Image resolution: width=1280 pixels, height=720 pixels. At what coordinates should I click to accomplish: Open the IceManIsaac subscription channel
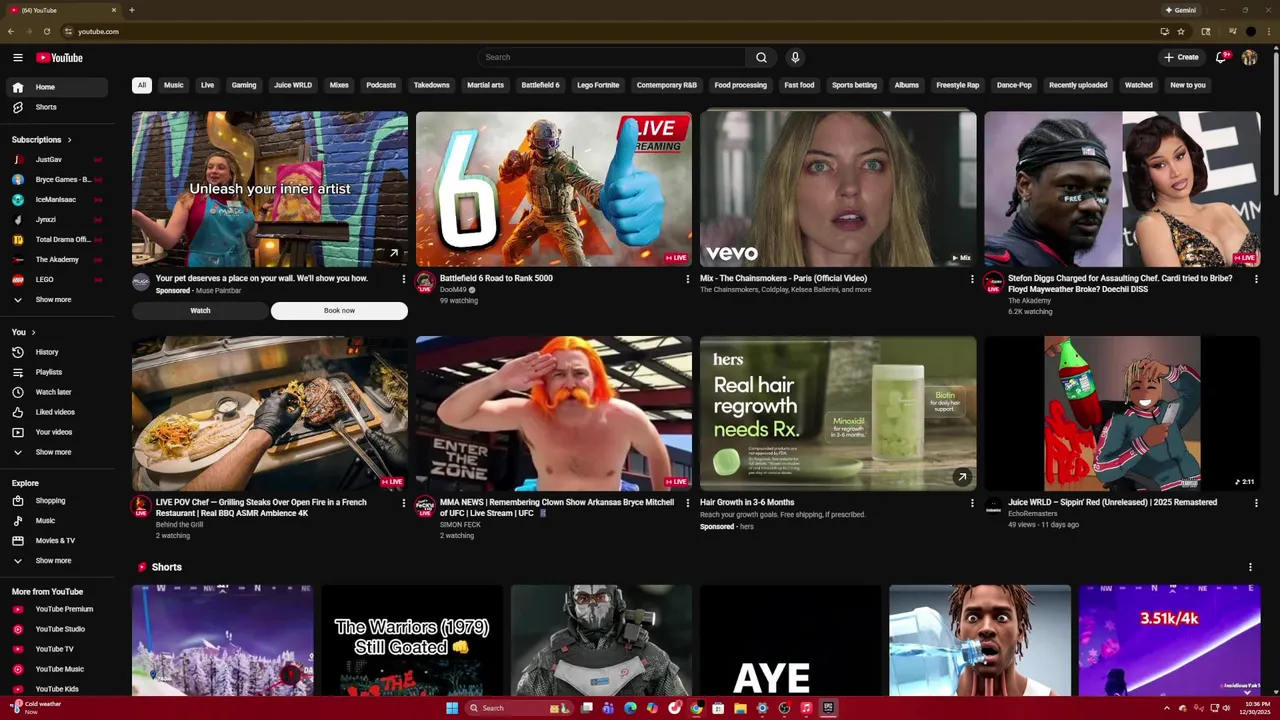(57, 200)
